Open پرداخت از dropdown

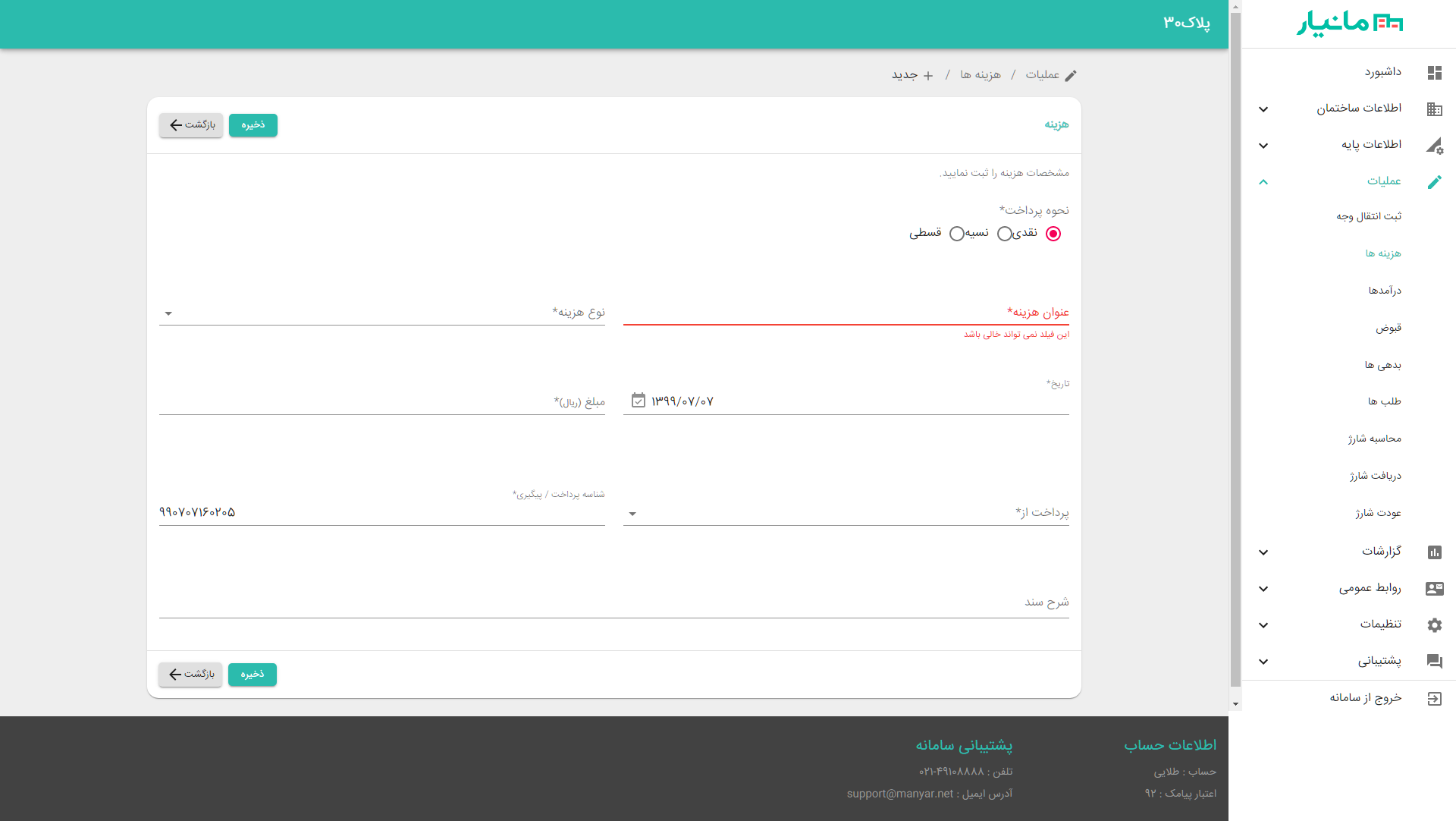pos(846,513)
